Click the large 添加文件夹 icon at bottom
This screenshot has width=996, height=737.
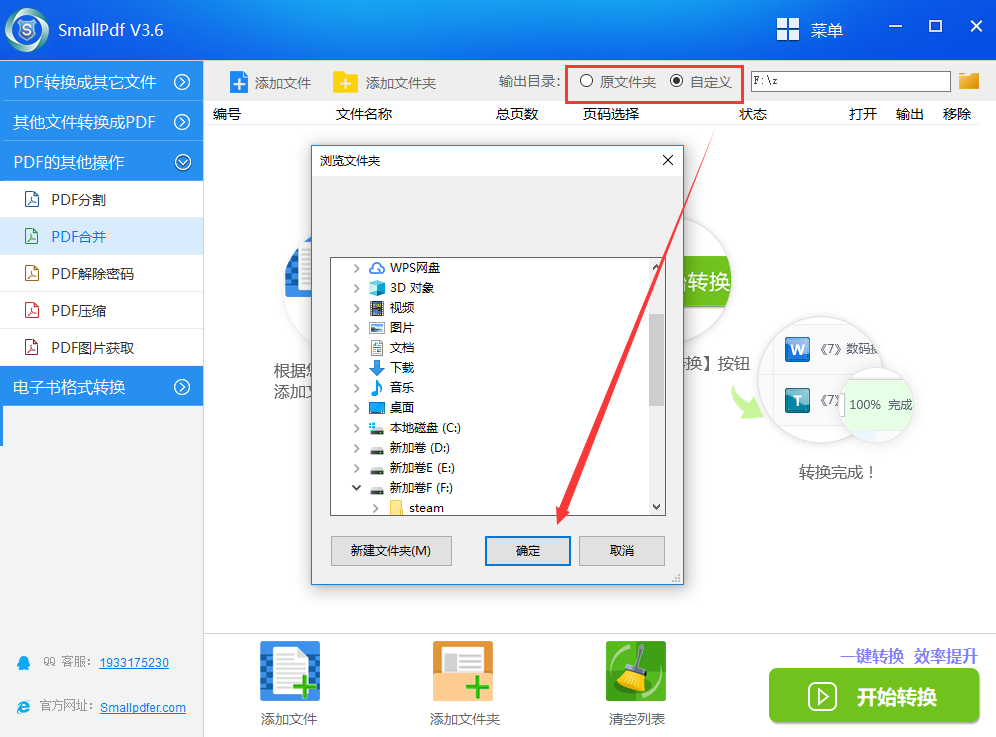point(463,671)
